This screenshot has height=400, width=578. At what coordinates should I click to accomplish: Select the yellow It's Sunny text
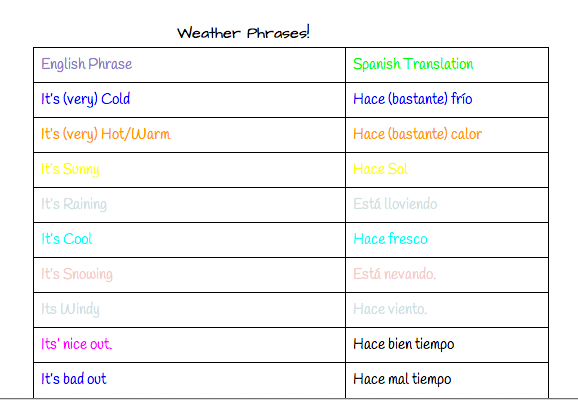[70, 169]
